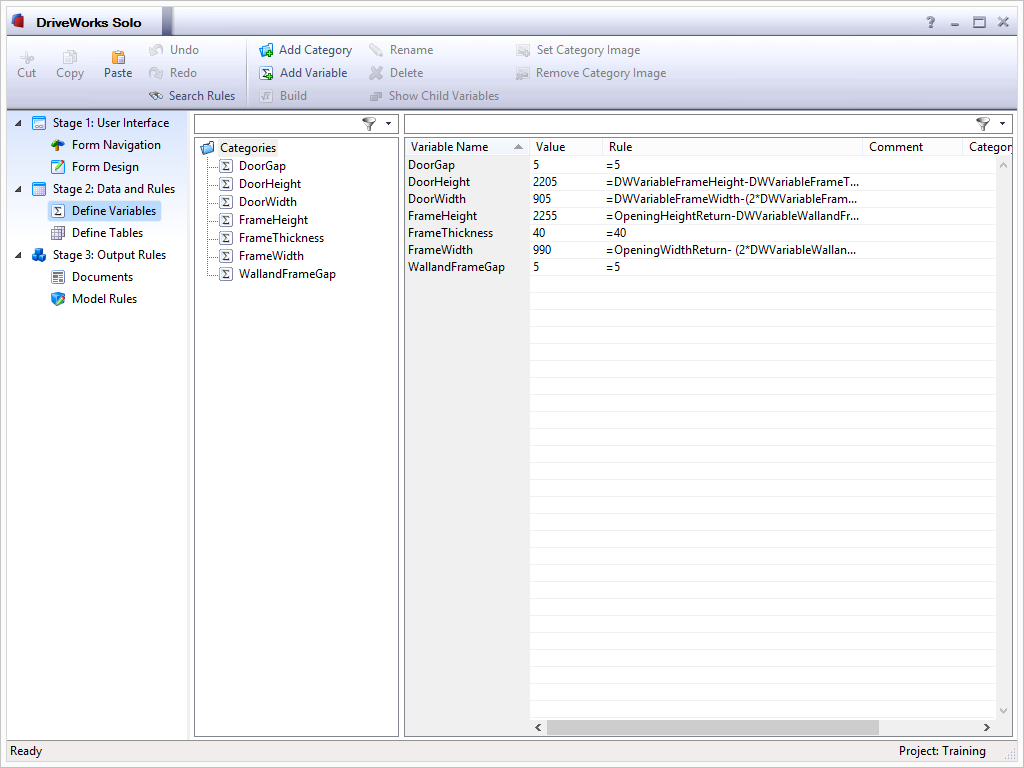
Task: Click the horizontal scrollbar right arrow
Action: (x=987, y=727)
